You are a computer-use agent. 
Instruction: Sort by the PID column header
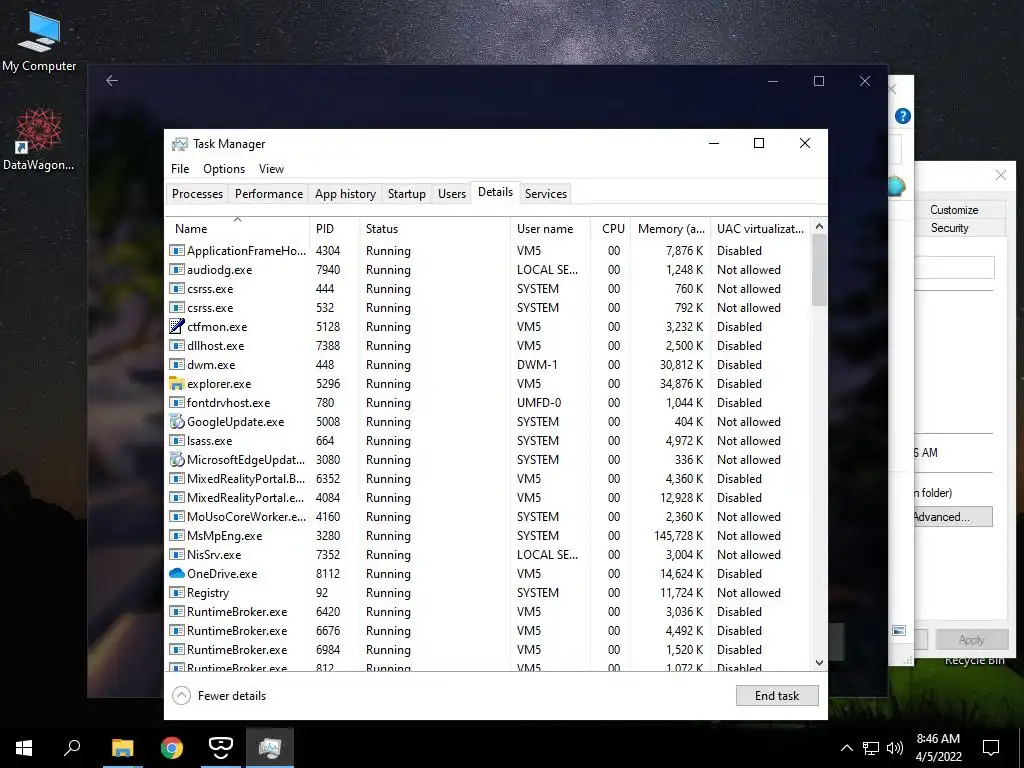(334, 229)
